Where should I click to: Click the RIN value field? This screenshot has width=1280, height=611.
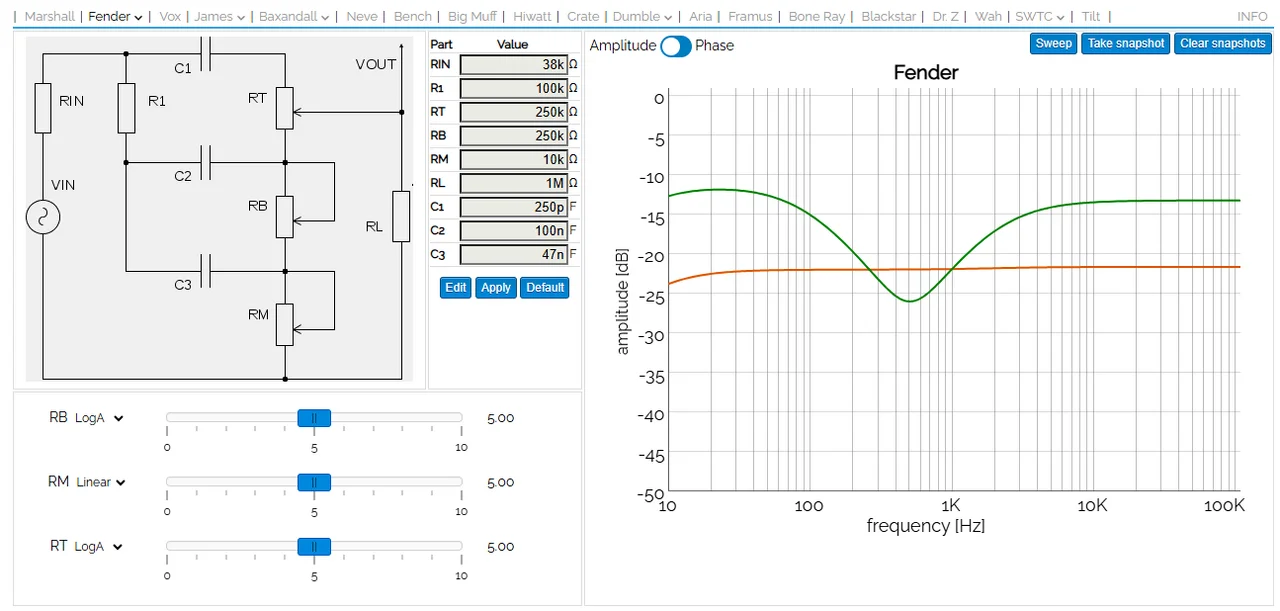point(513,64)
